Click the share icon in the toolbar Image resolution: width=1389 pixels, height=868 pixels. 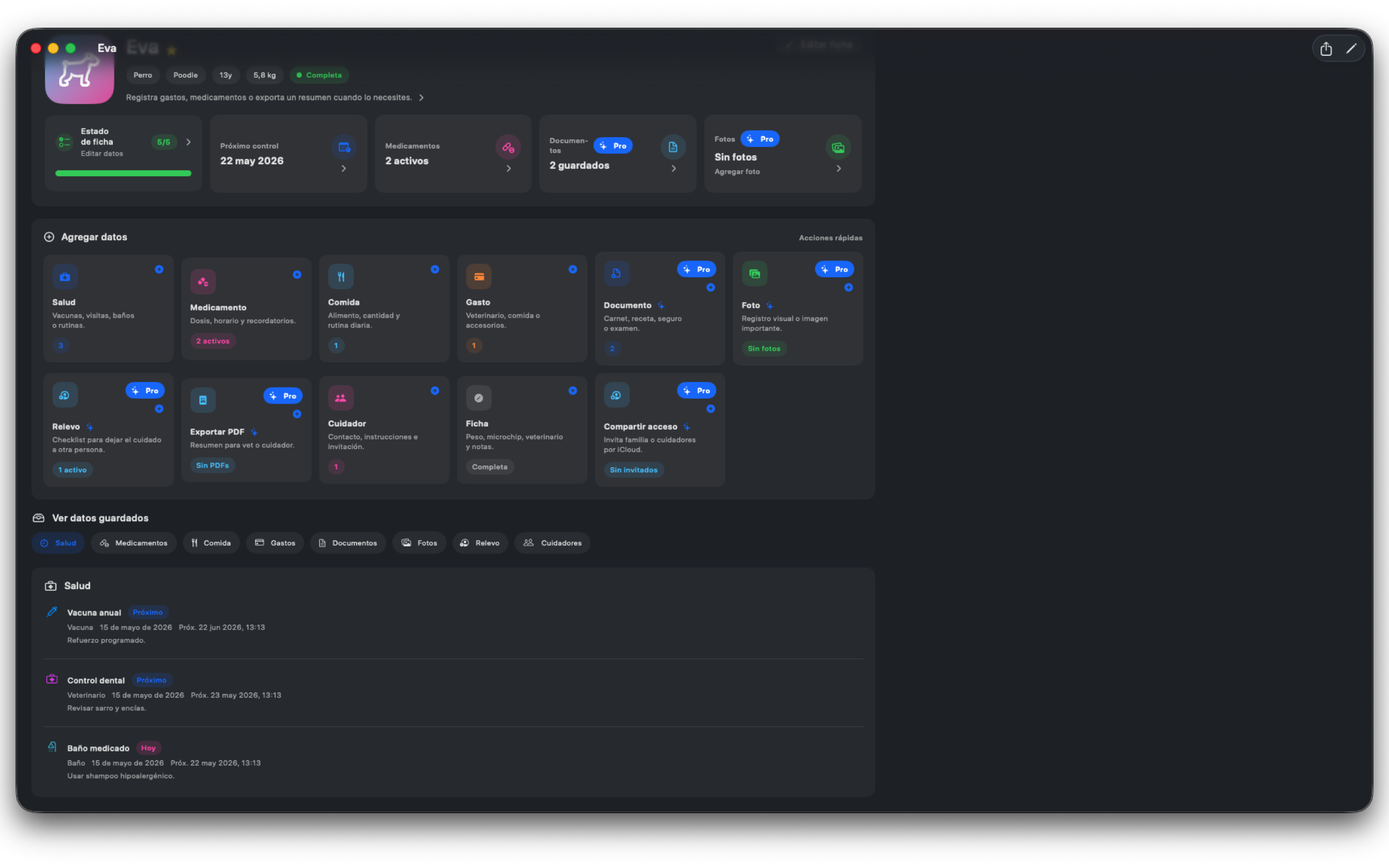coord(1326,49)
